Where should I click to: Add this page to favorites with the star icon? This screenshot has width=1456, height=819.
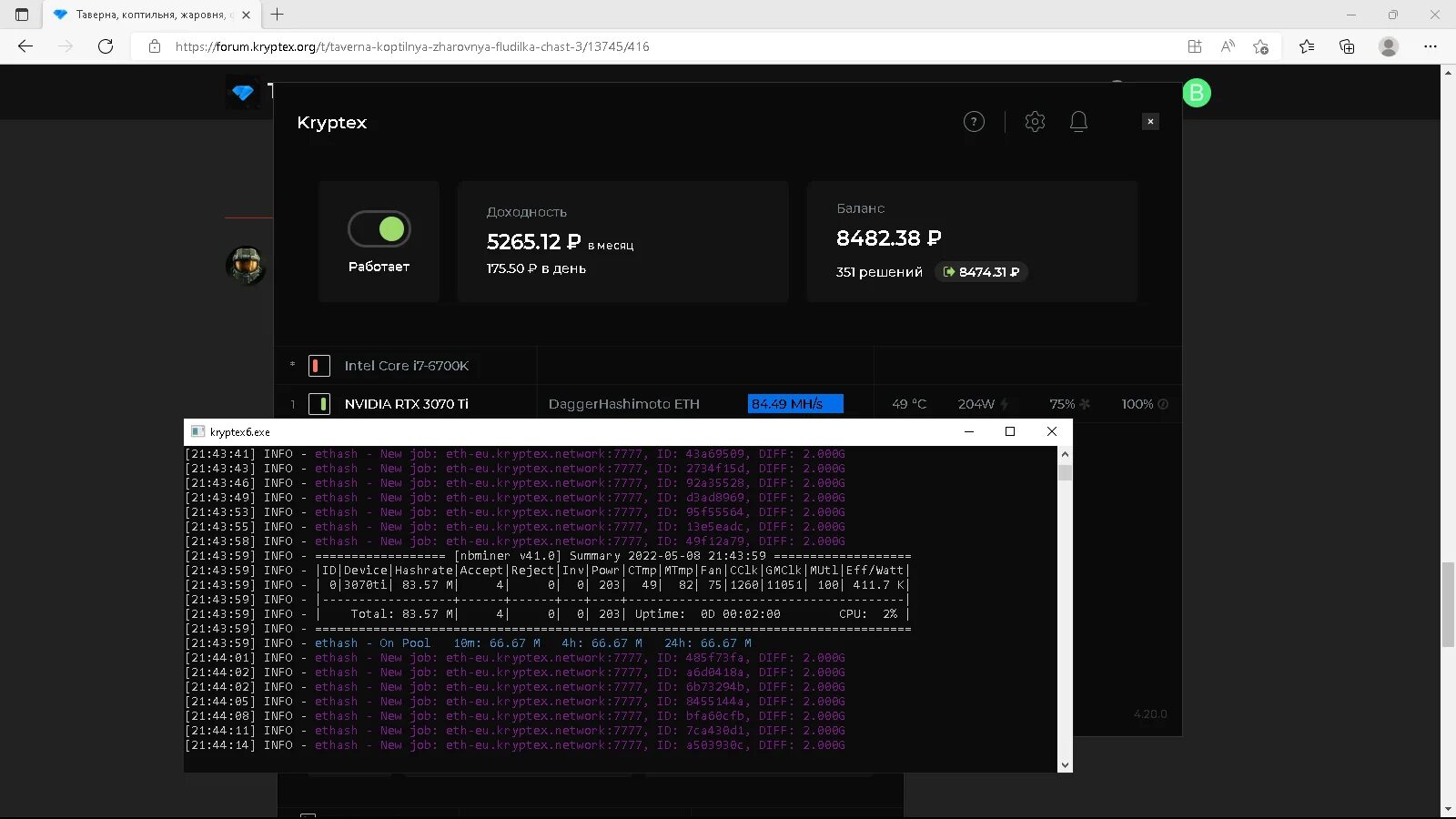1261,46
